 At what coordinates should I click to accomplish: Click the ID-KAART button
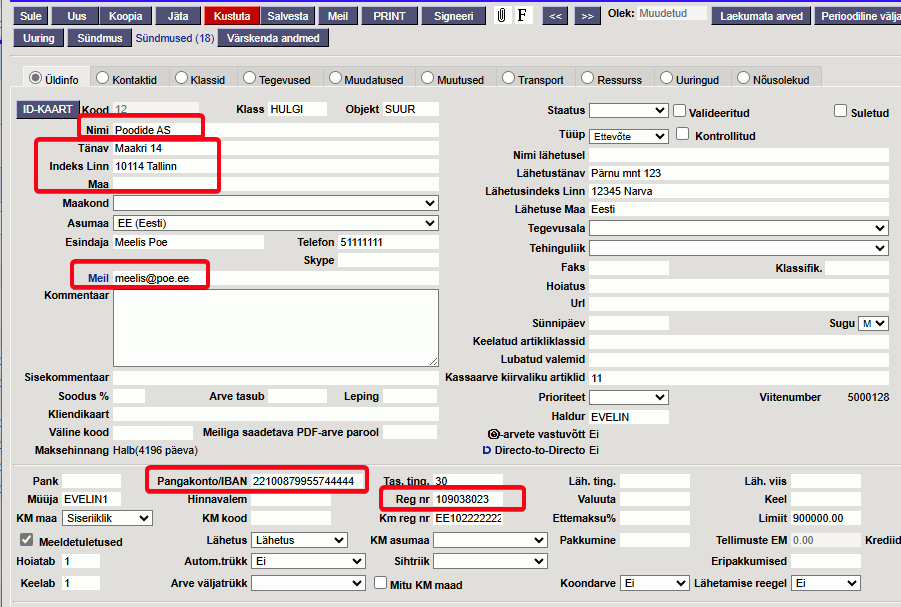[48, 109]
